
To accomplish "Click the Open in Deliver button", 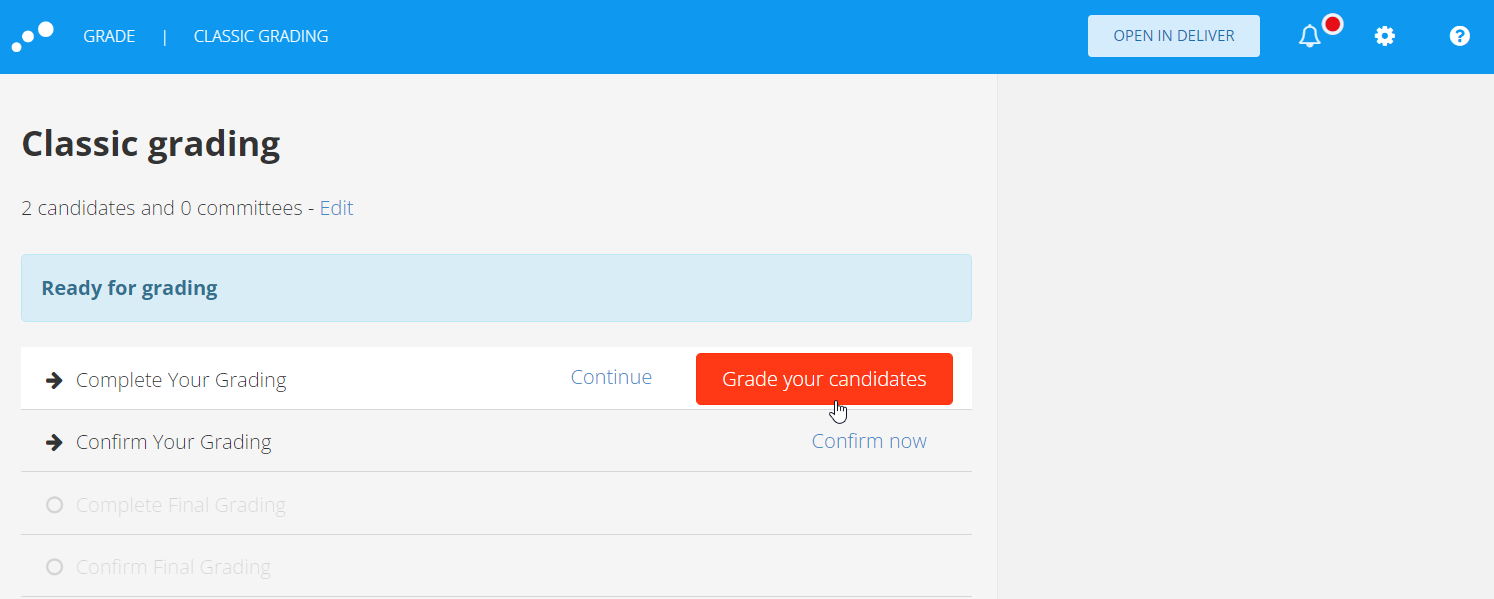I will click(1174, 36).
